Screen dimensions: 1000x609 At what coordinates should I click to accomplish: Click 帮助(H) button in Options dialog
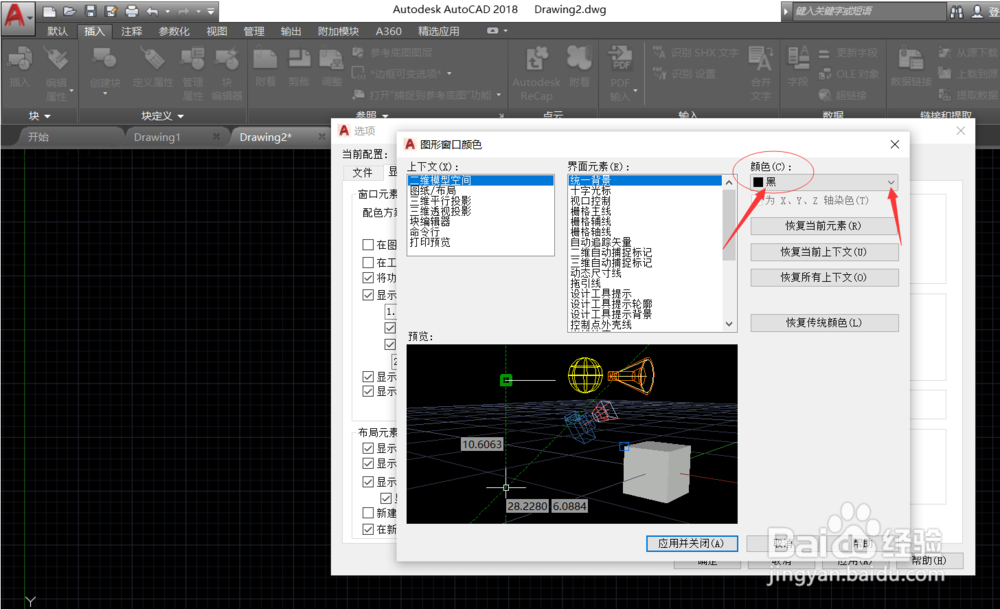pos(929,561)
